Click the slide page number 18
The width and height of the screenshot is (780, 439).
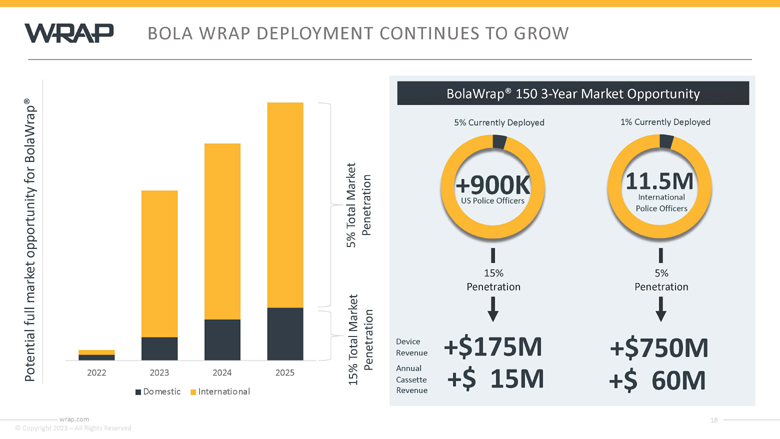(714, 420)
